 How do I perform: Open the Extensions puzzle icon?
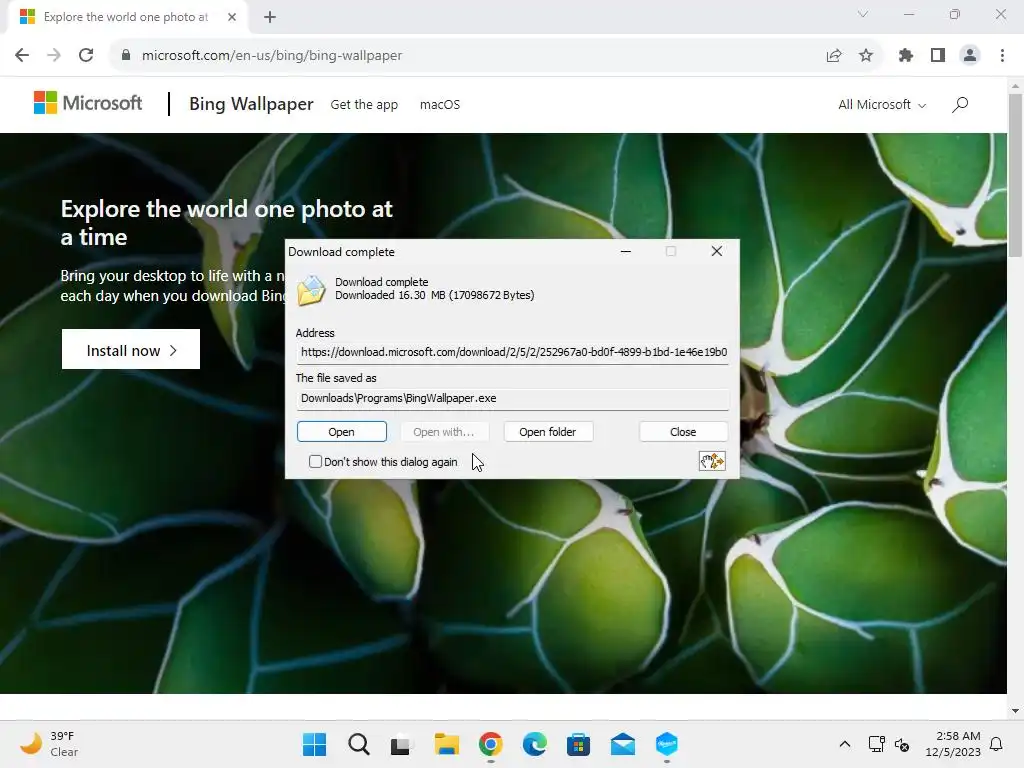[x=905, y=56]
